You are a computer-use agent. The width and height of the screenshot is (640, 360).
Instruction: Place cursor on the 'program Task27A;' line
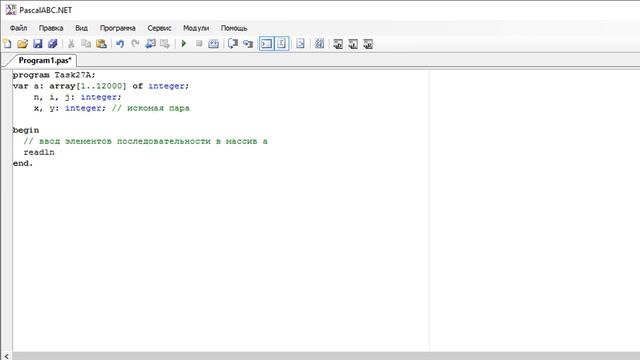tap(54, 75)
